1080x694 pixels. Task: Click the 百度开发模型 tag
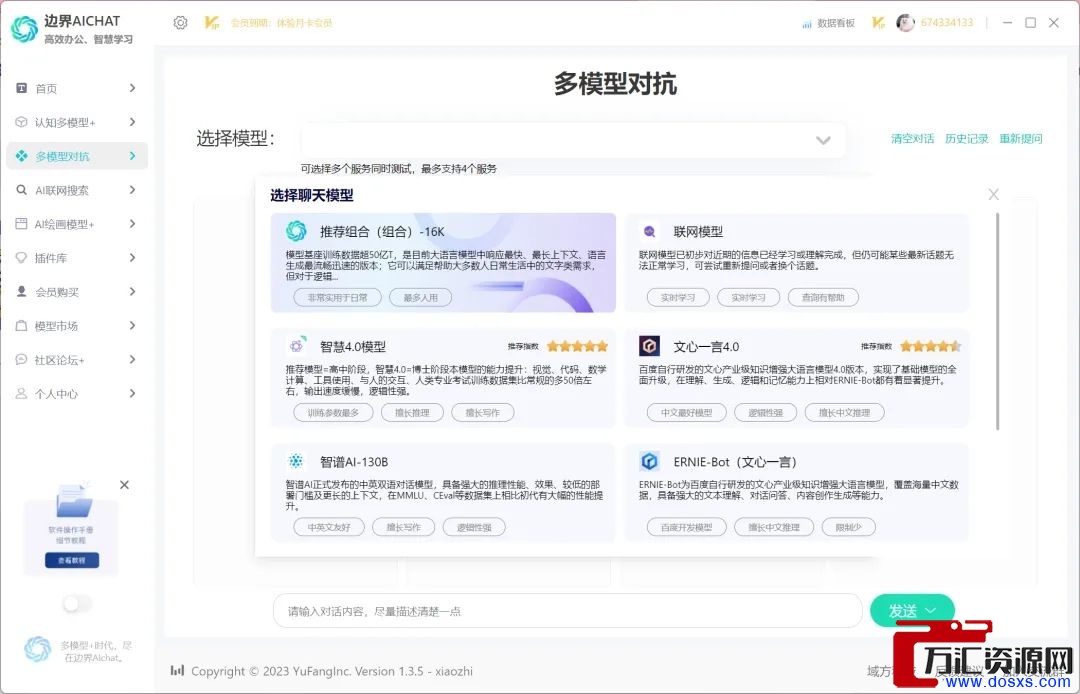[x=687, y=527]
